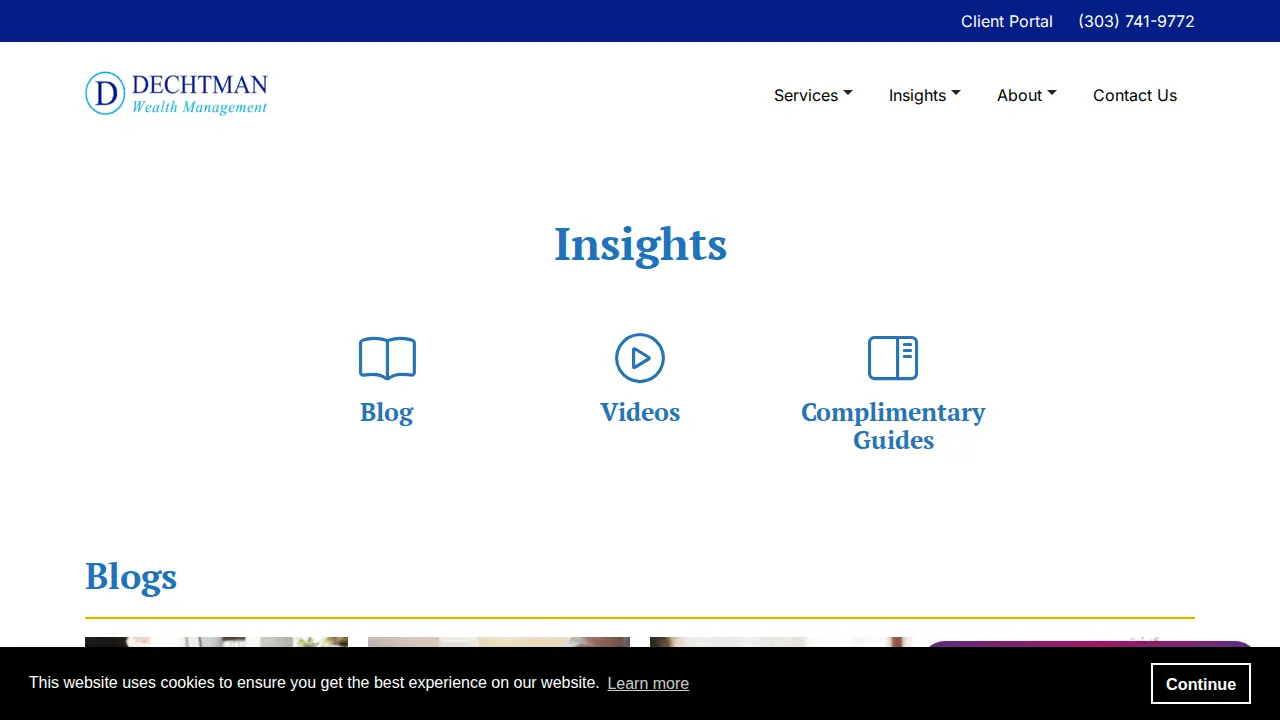Click the Insights page heading
The width and height of the screenshot is (1280, 720).
[x=640, y=244]
